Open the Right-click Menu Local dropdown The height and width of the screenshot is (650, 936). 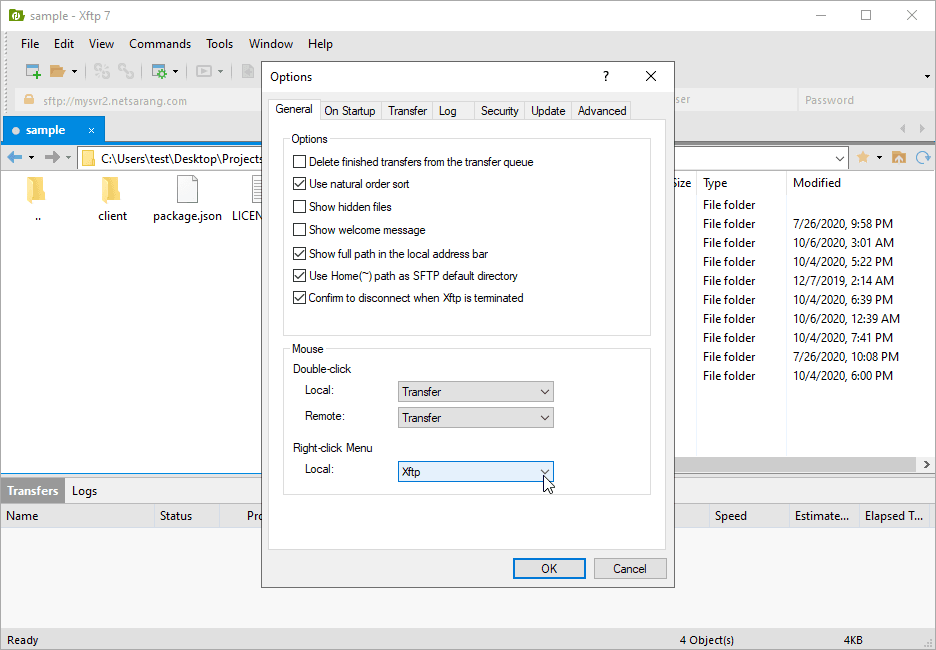click(476, 472)
